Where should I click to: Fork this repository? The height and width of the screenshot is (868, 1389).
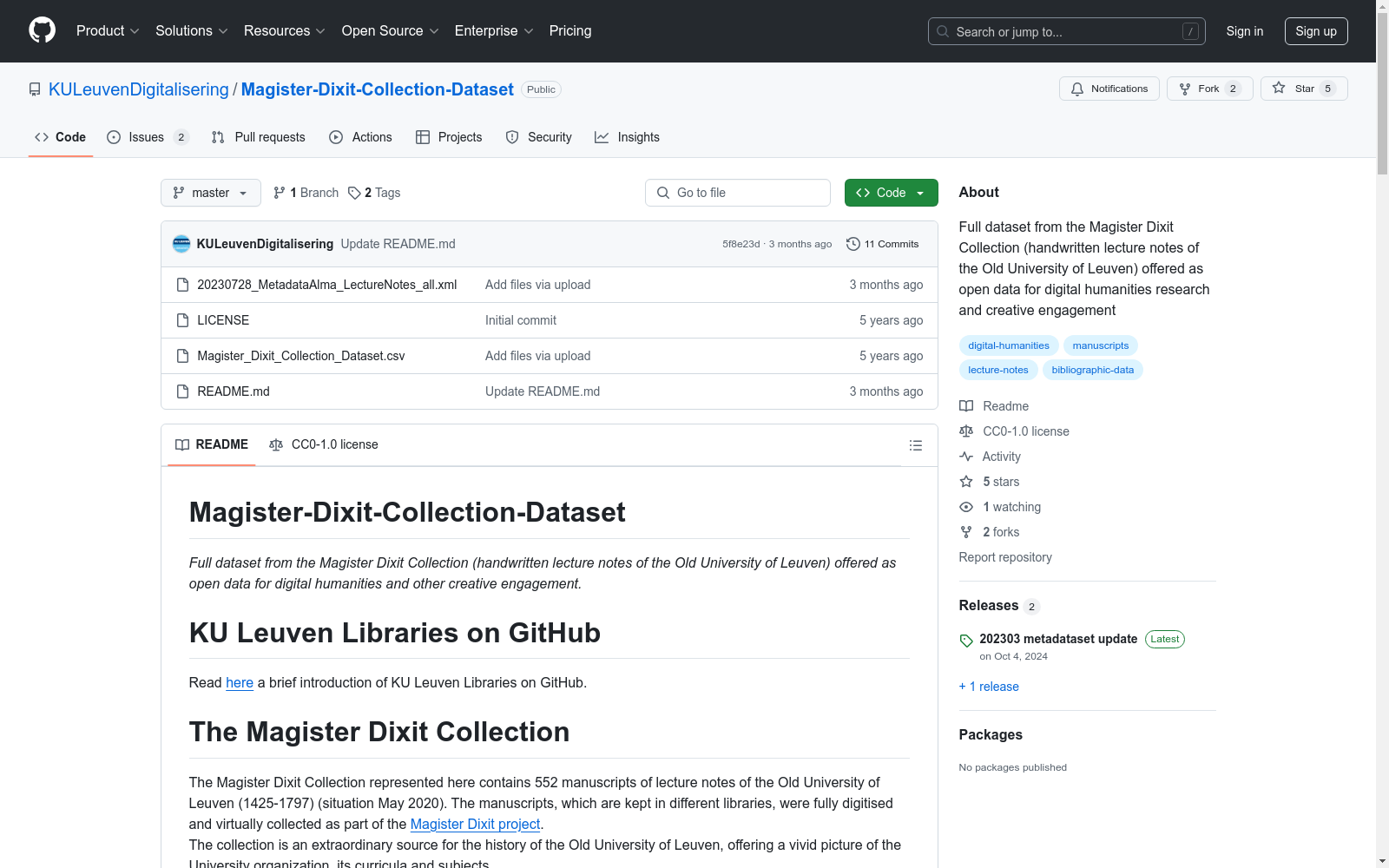(1209, 89)
